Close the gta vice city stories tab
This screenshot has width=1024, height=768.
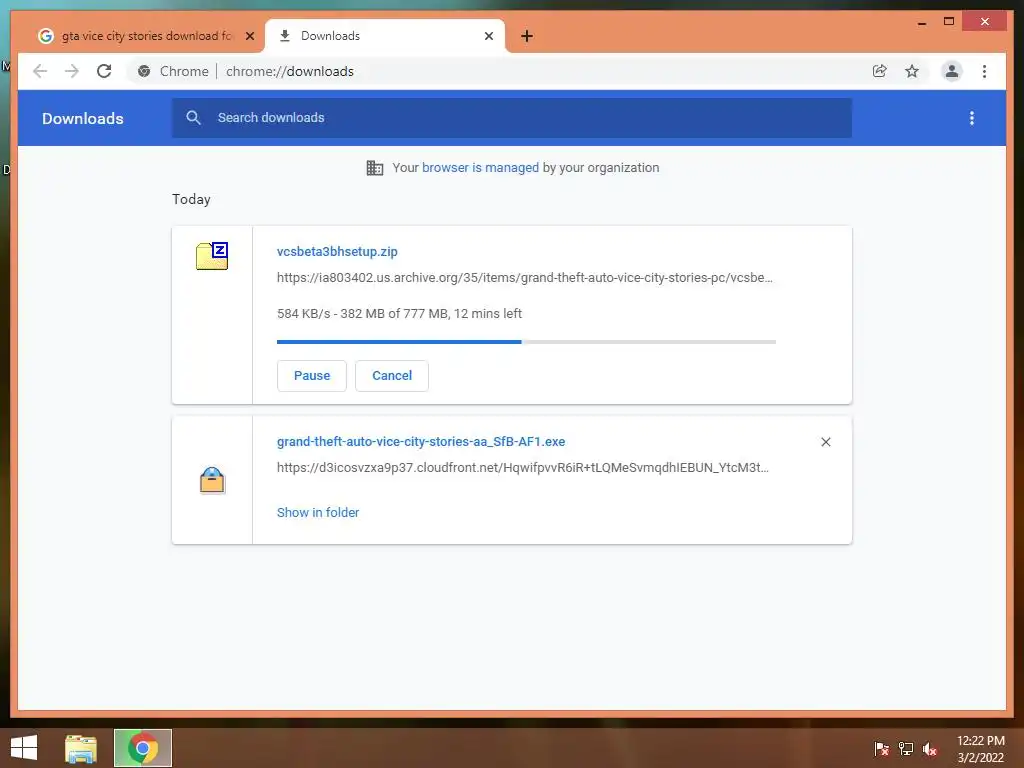tap(249, 36)
